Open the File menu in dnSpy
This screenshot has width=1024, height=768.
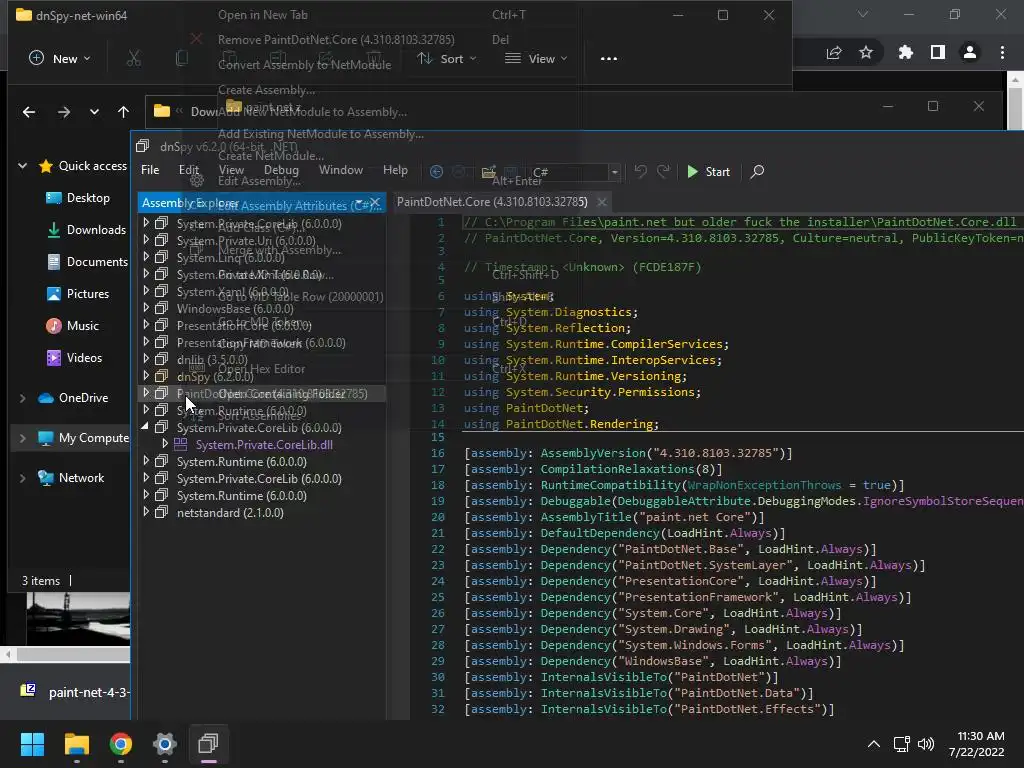150,170
